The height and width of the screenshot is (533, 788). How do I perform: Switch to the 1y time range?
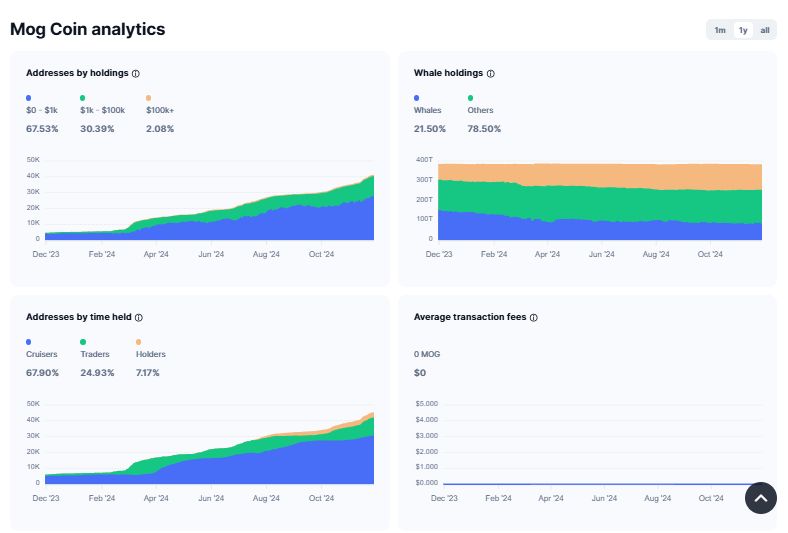click(743, 30)
